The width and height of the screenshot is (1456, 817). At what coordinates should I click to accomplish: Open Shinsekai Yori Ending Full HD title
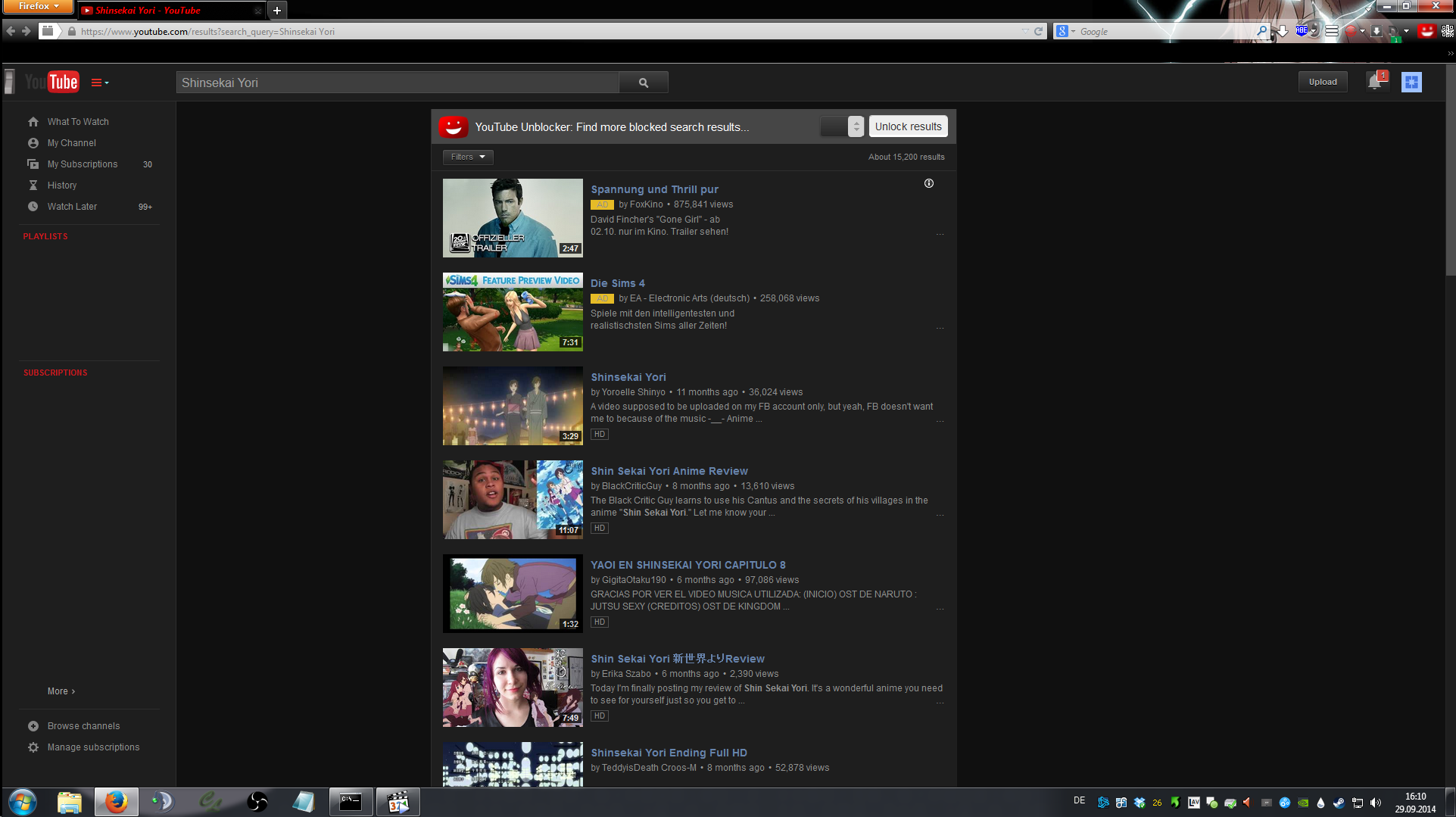[669, 753]
